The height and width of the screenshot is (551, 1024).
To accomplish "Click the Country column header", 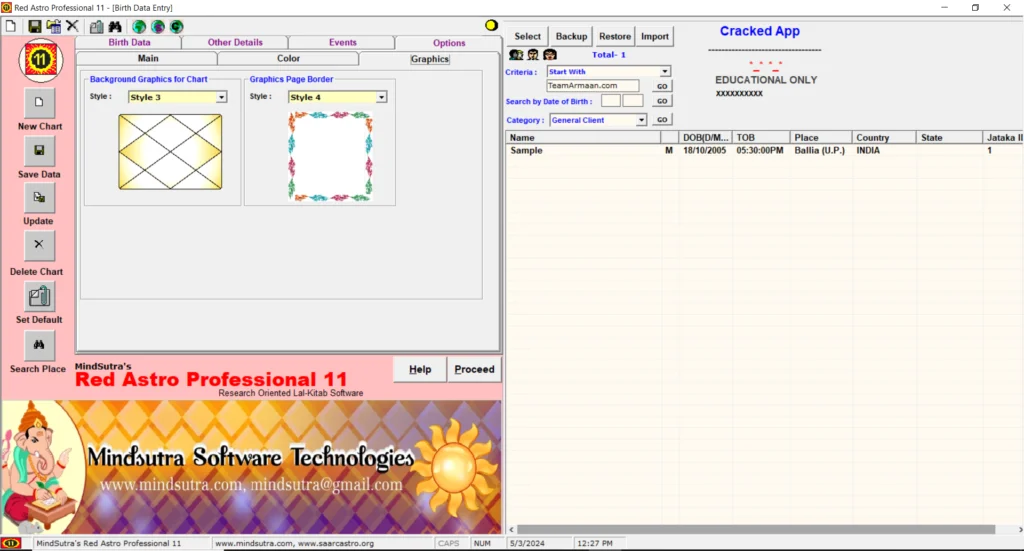I will tap(884, 138).
